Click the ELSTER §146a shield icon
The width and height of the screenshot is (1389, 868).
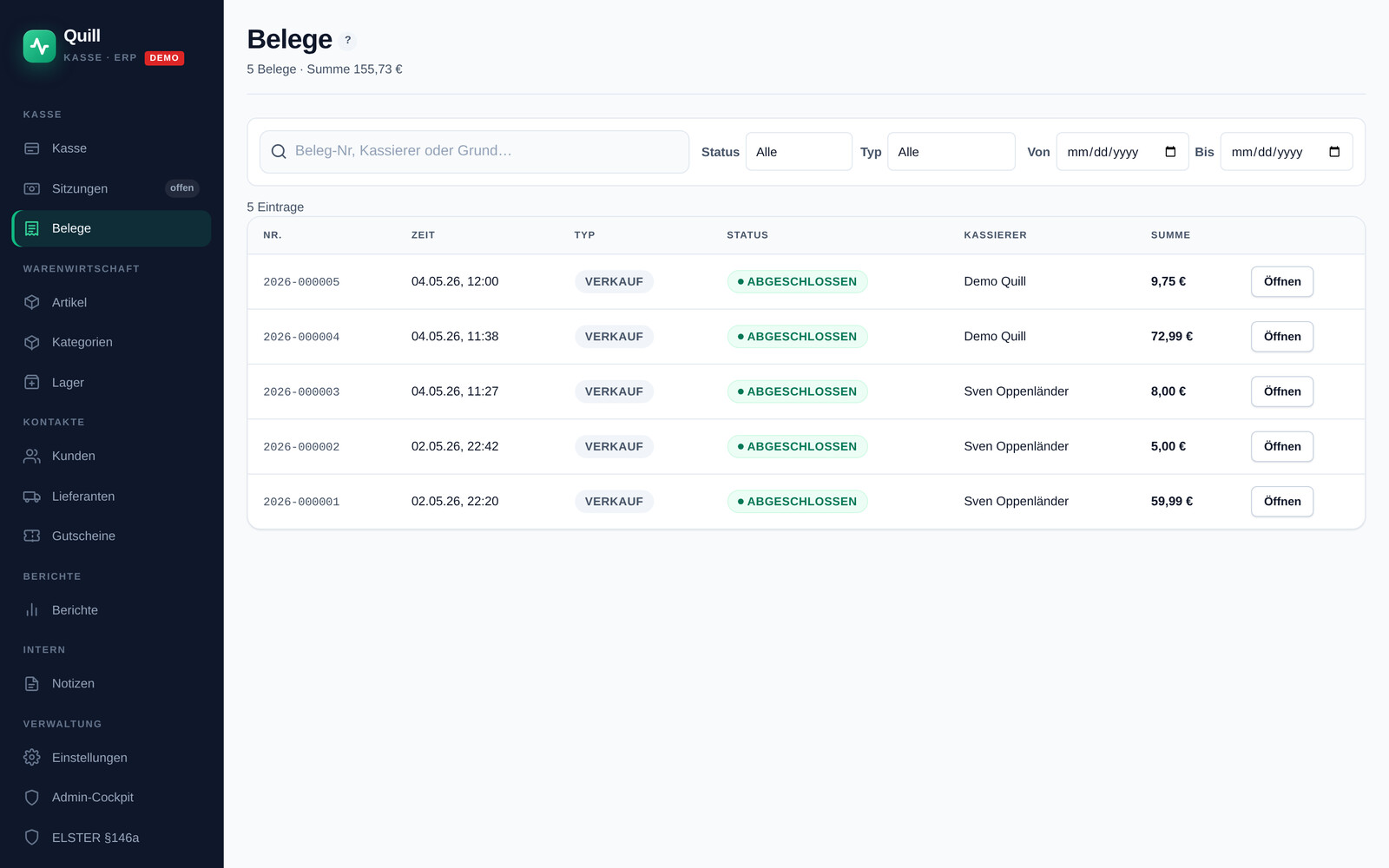(32, 838)
